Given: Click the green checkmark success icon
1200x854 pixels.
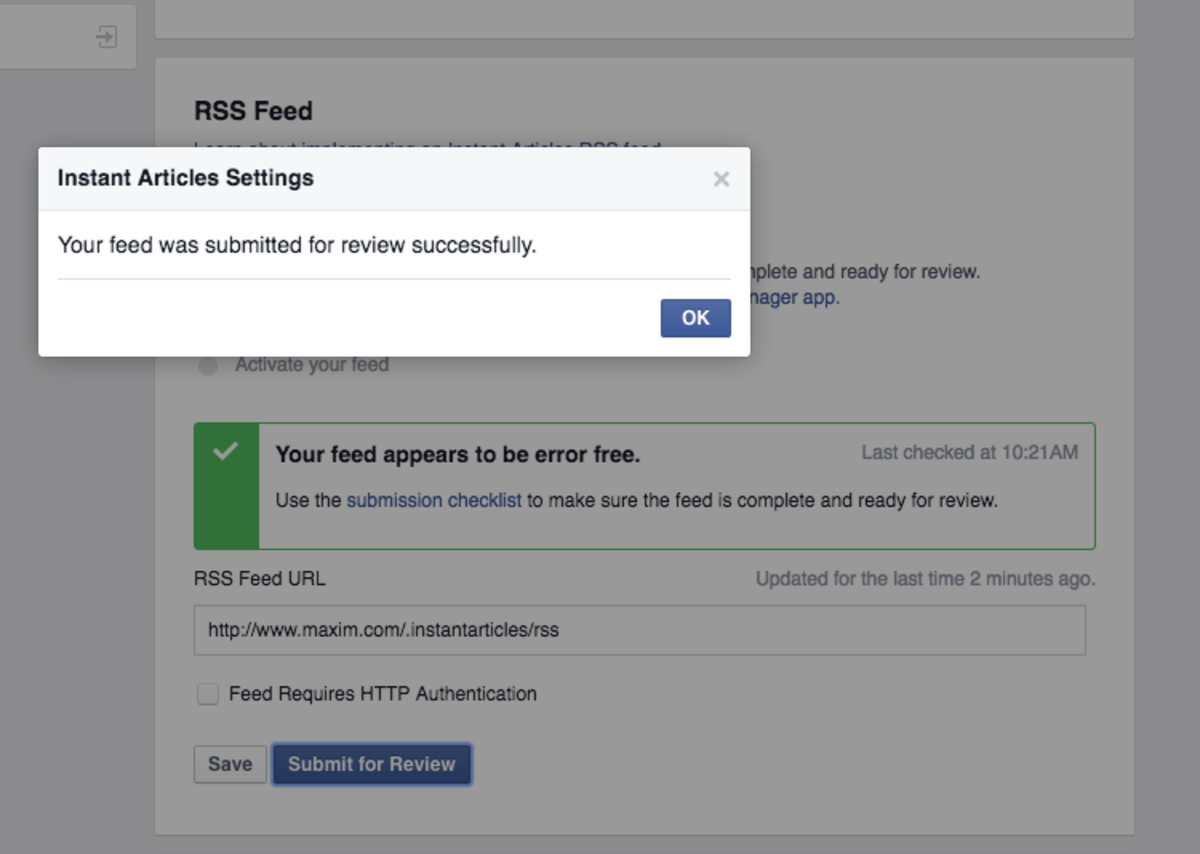Looking at the screenshot, I should pyautogui.click(x=225, y=452).
